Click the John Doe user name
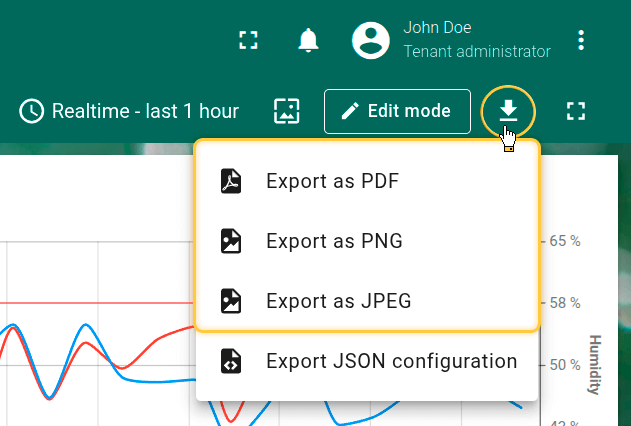Screen dimensions: 631x426 (437, 28)
